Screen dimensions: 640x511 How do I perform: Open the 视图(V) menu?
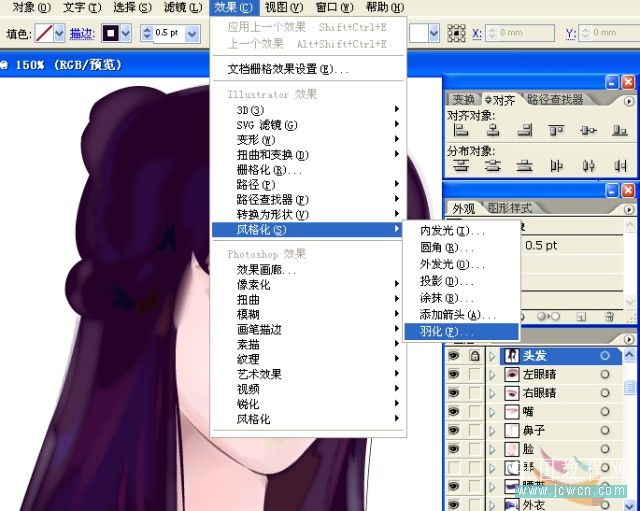click(284, 7)
